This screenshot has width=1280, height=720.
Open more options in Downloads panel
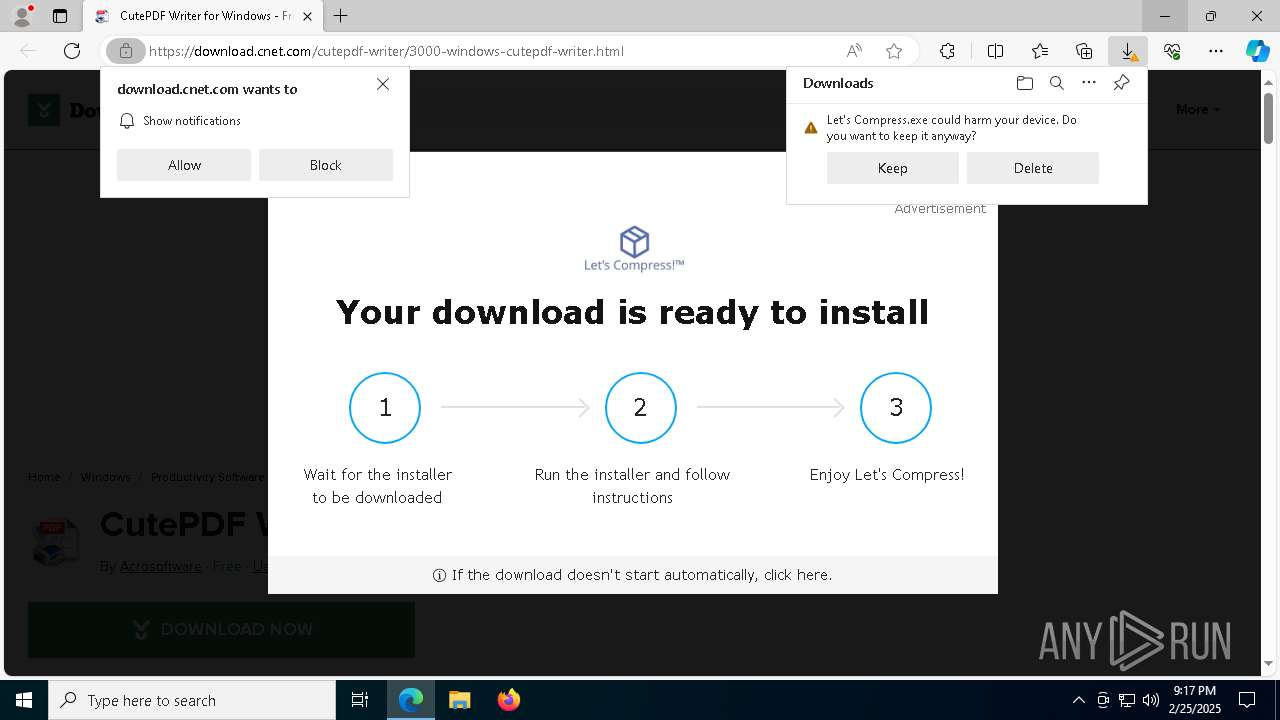(1089, 83)
